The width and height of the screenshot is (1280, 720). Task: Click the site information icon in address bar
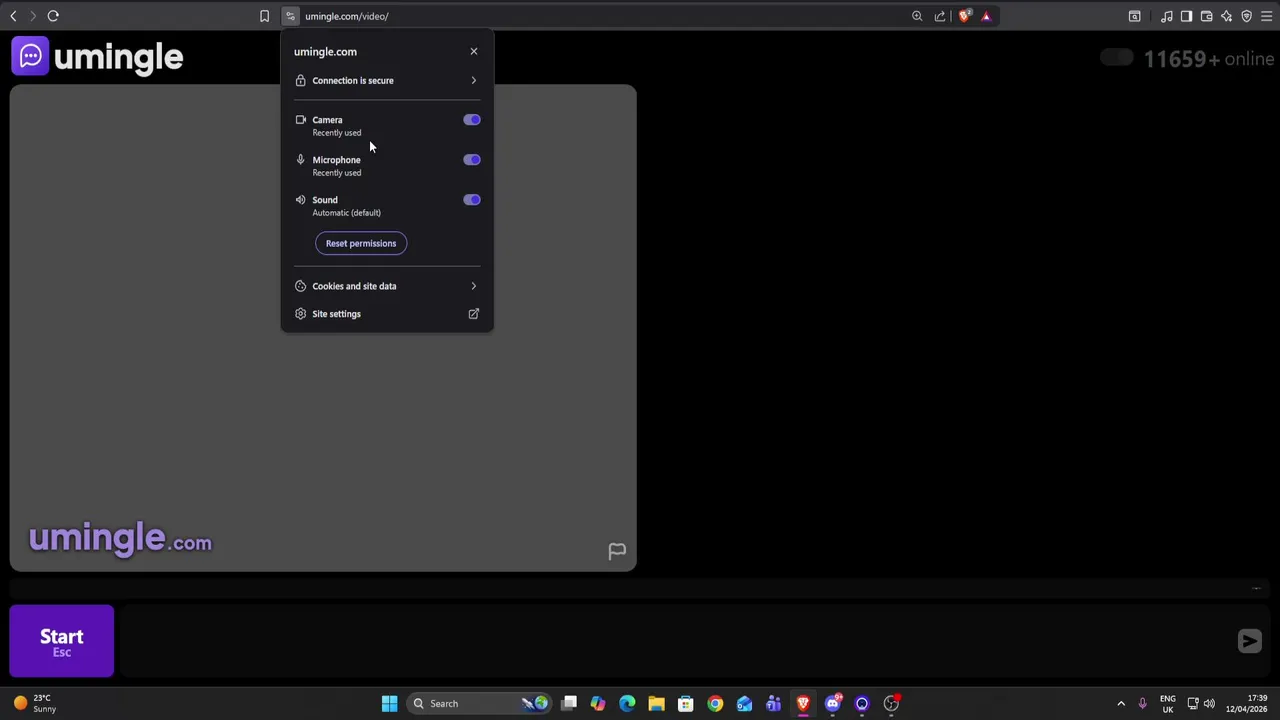pyautogui.click(x=290, y=16)
